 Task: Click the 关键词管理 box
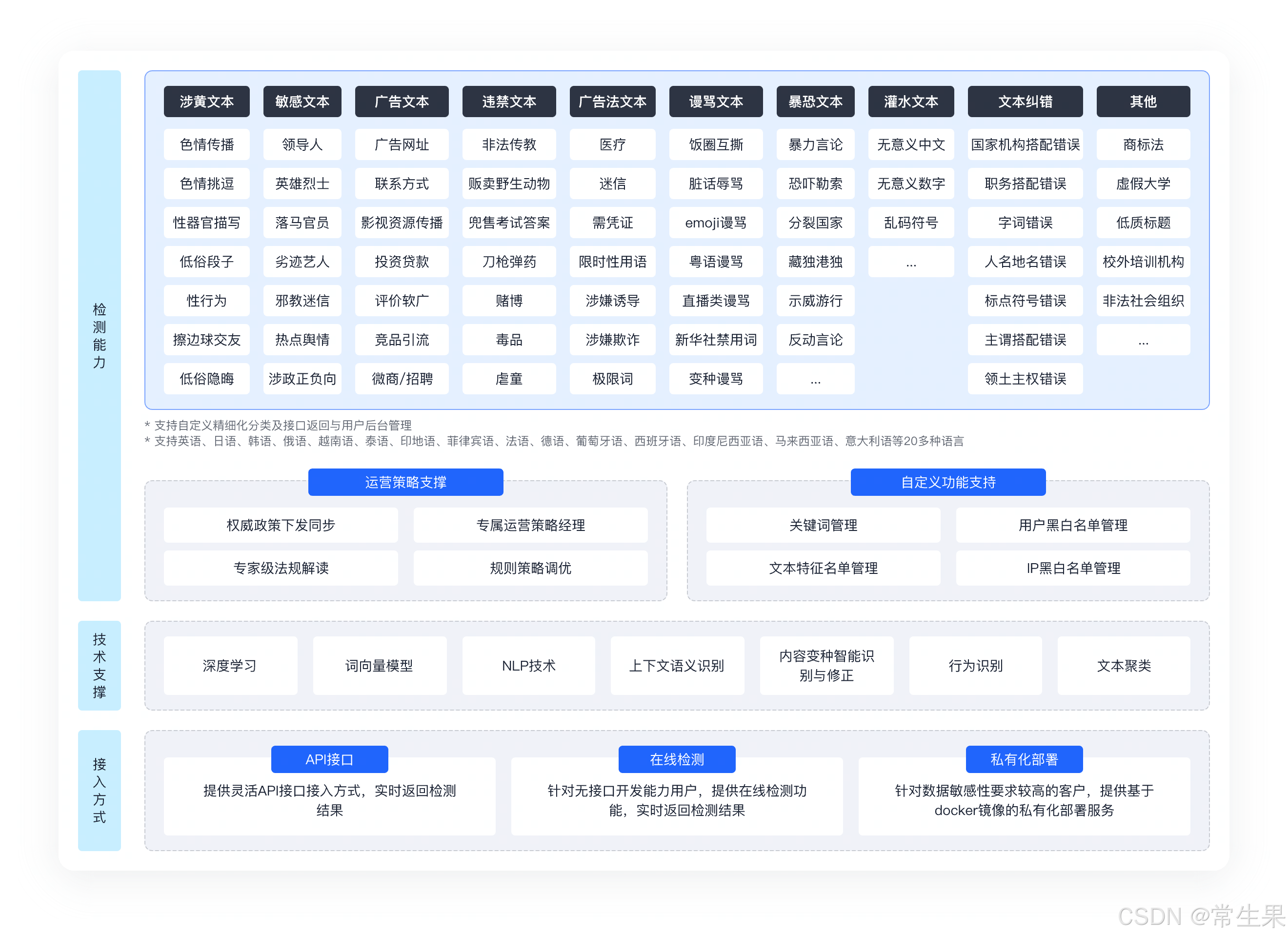(823, 525)
